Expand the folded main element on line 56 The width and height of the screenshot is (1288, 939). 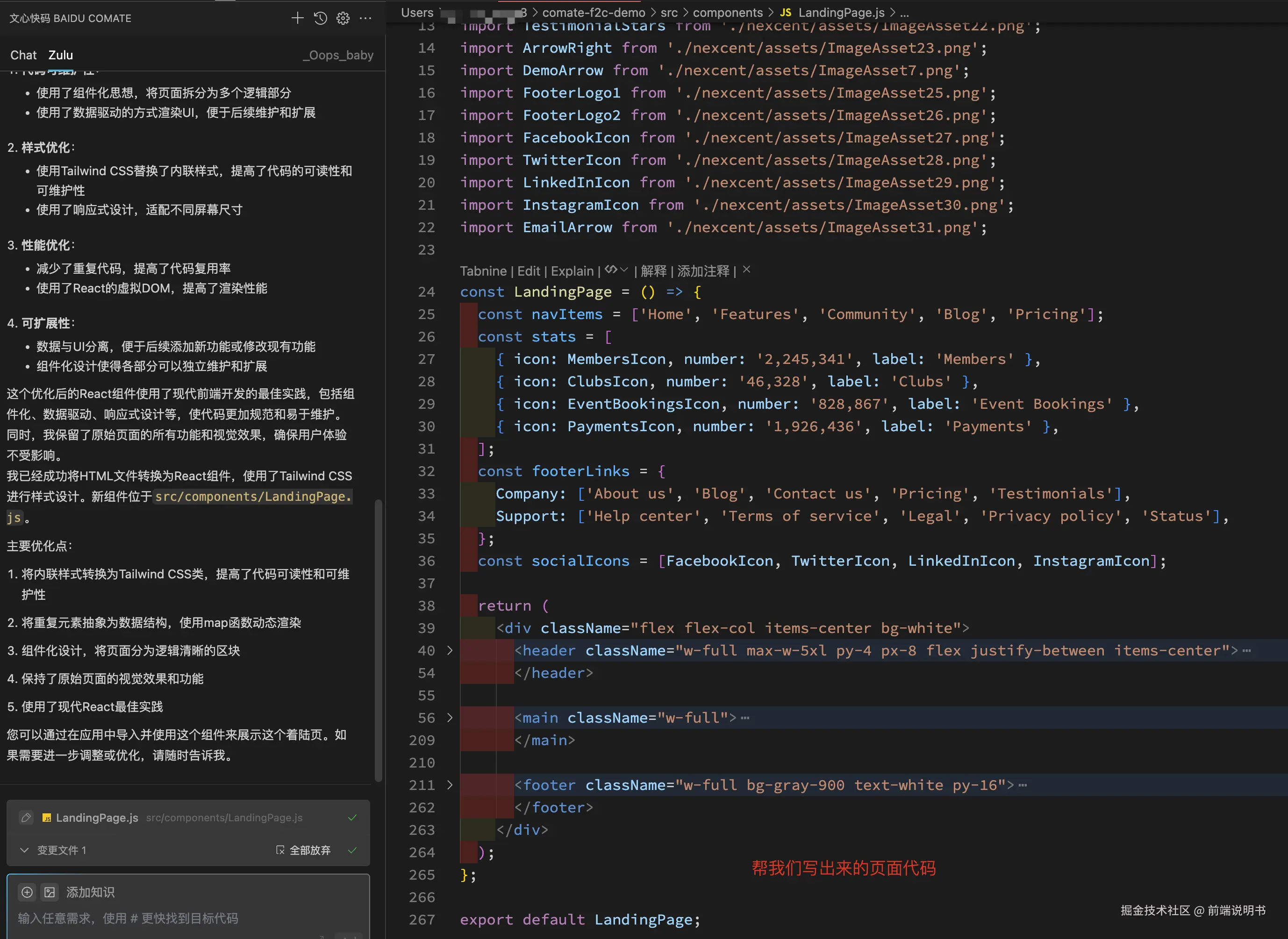(450, 717)
